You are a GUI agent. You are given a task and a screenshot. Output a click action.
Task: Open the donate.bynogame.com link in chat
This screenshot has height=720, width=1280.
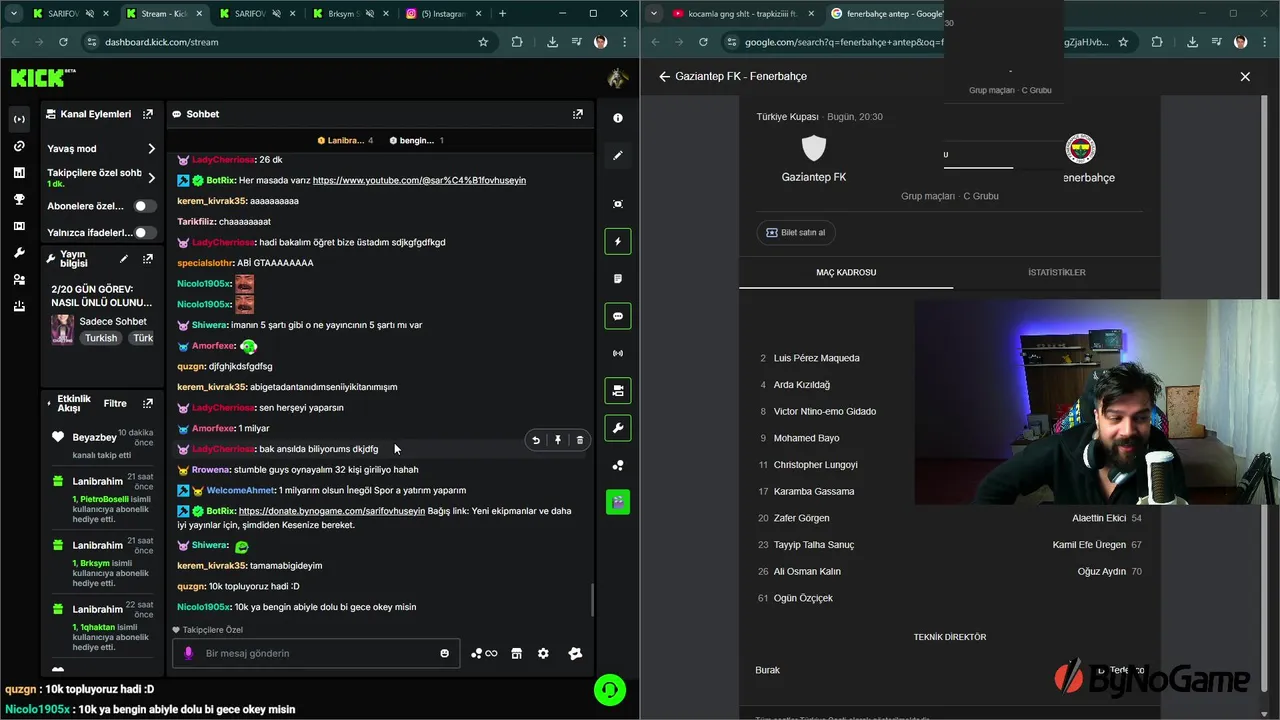(x=332, y=511)
